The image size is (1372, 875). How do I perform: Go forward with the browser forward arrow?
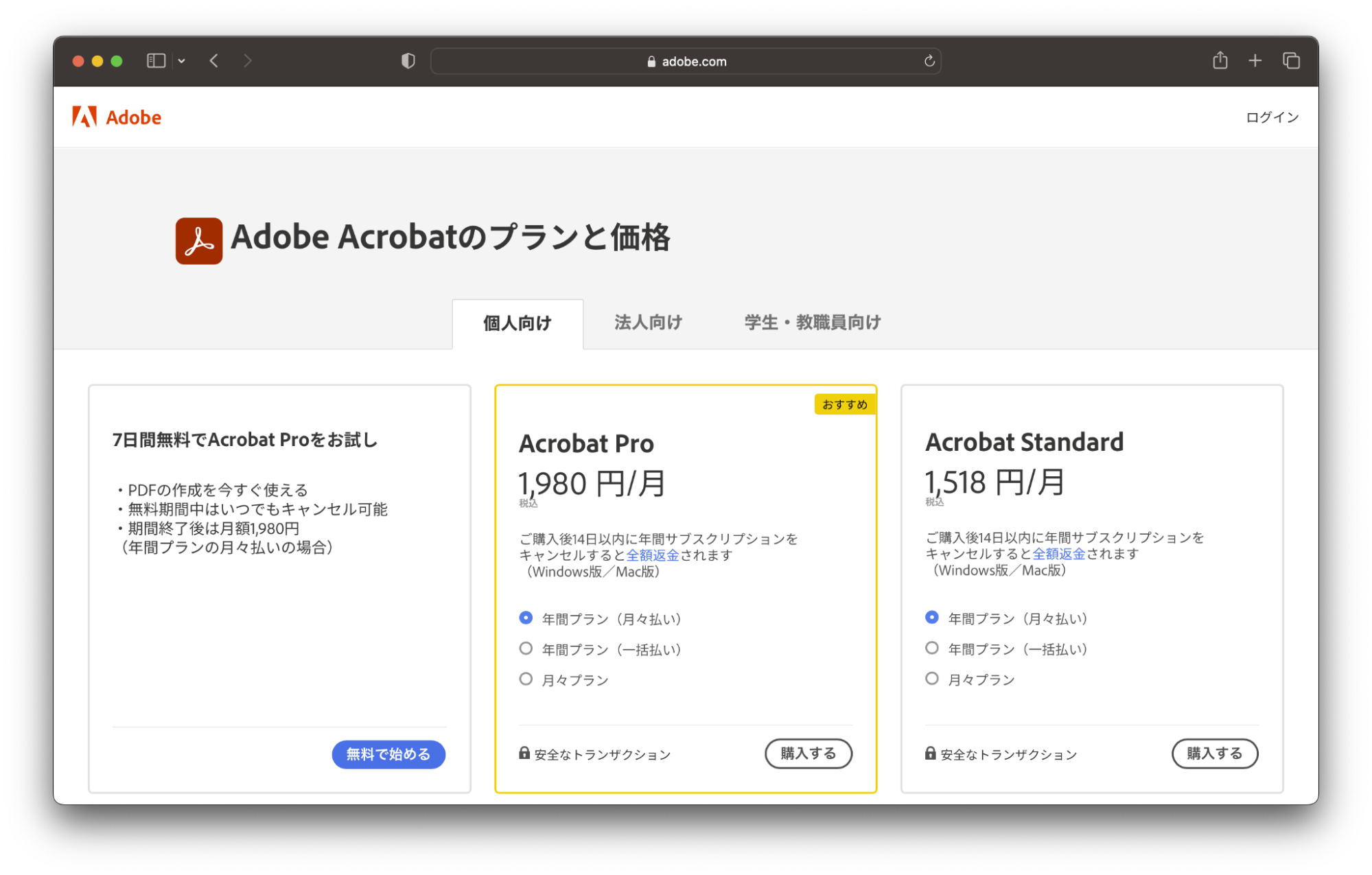pos(248,61)
